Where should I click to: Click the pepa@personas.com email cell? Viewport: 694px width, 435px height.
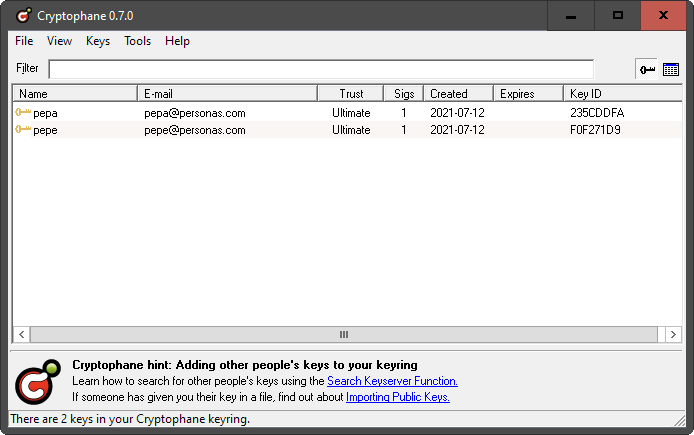point(195,113)
